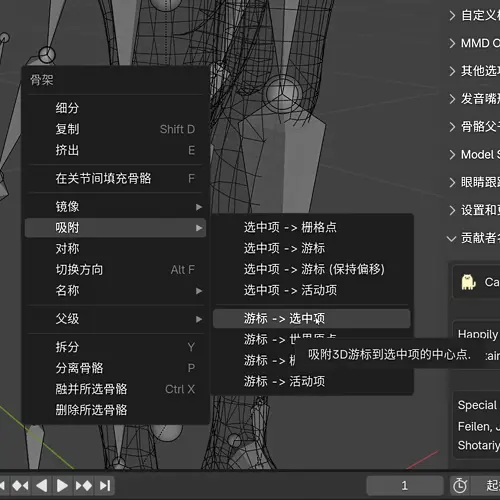Select 游标 -> 选中项 snap option
The image size is (500, 500).
(312, 318)
